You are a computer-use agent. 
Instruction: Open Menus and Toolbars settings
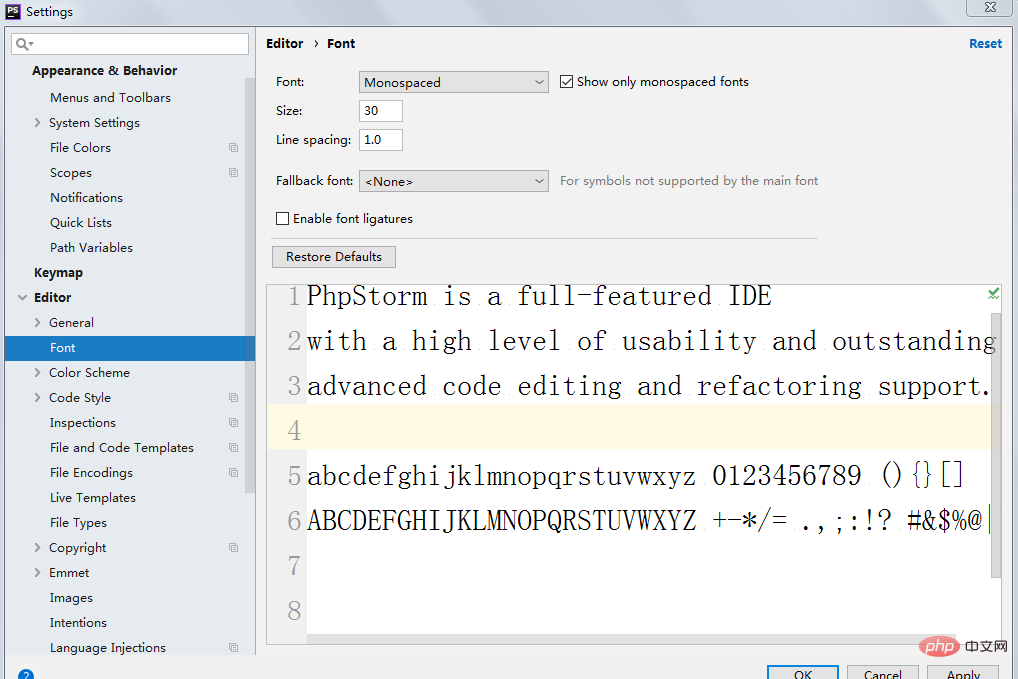[110, 97]
